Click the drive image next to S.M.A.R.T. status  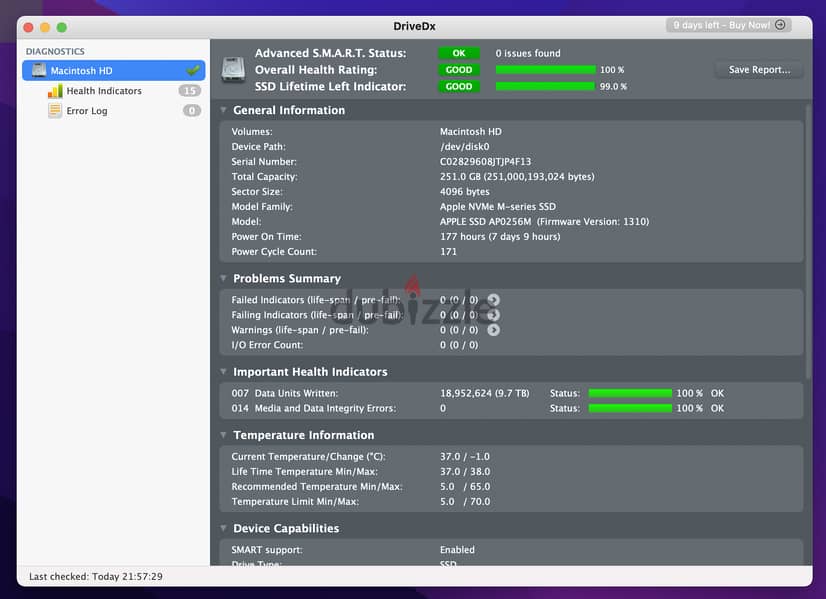(x=233, y=70)
